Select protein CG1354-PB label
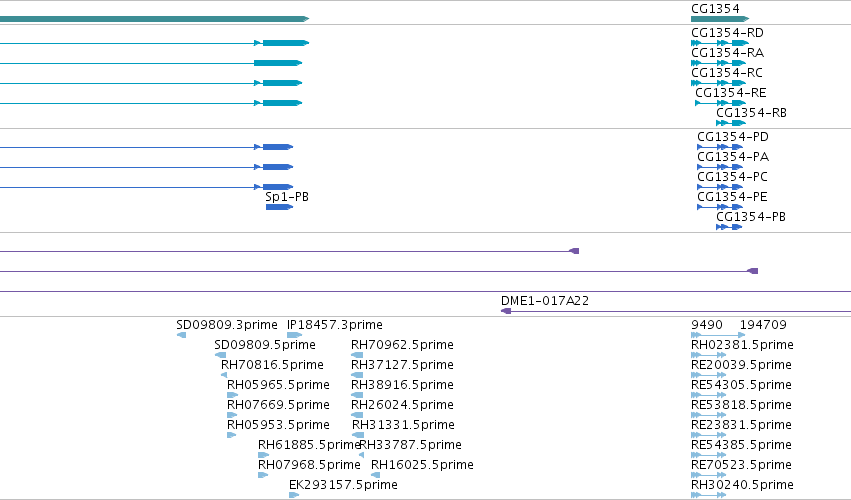Screen dimensions: 851x500 [x=751, y=217]
